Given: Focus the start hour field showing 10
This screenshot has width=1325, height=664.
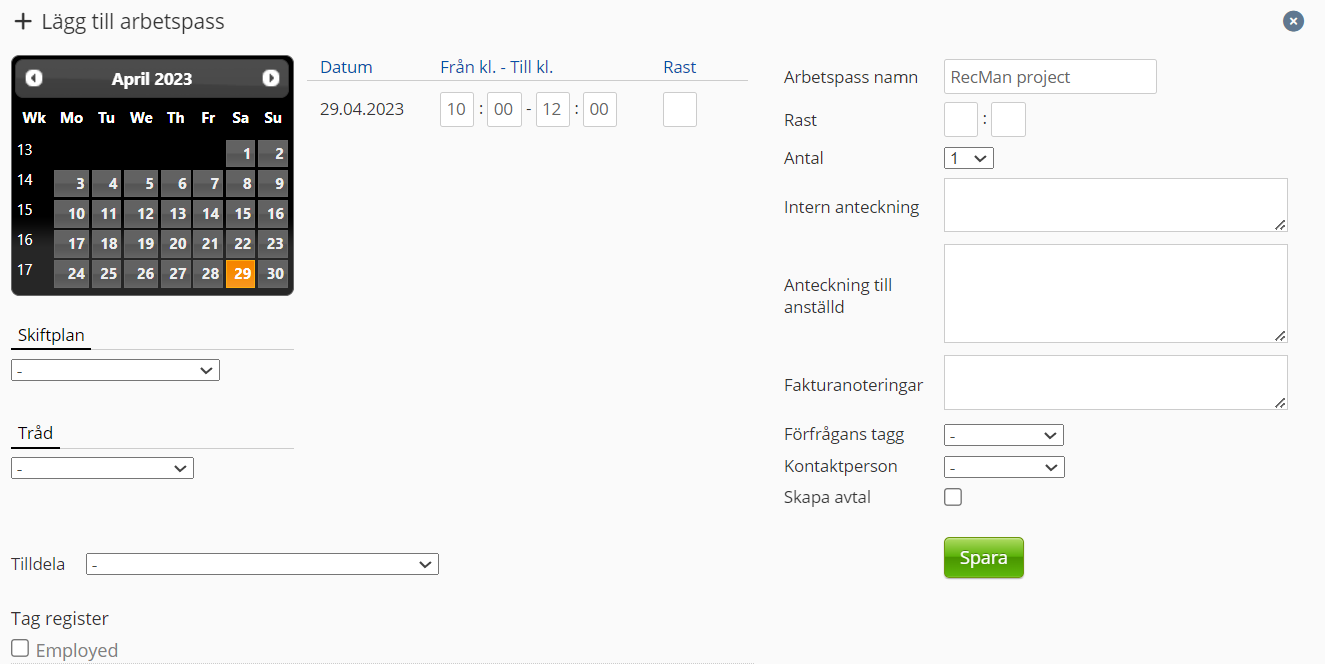Looking at the screenshot, I should pos(457,110).
